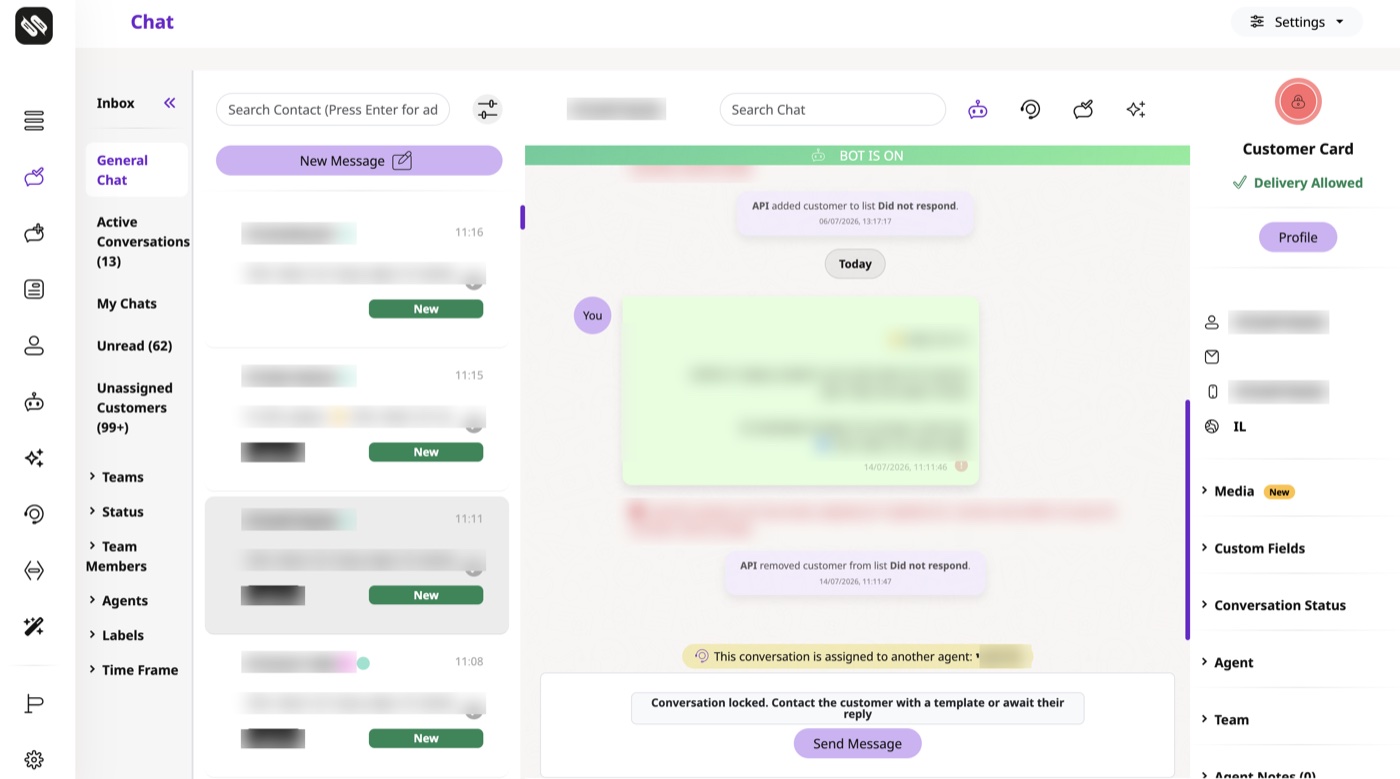Open the contact filter sliders icon
1400x779 pixels.
point(487,109)
